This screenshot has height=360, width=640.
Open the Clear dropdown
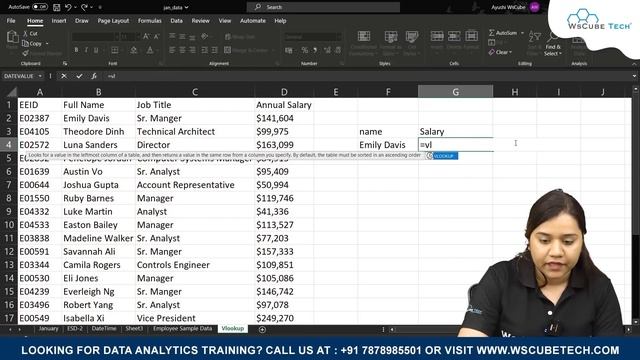click(500, 52)
